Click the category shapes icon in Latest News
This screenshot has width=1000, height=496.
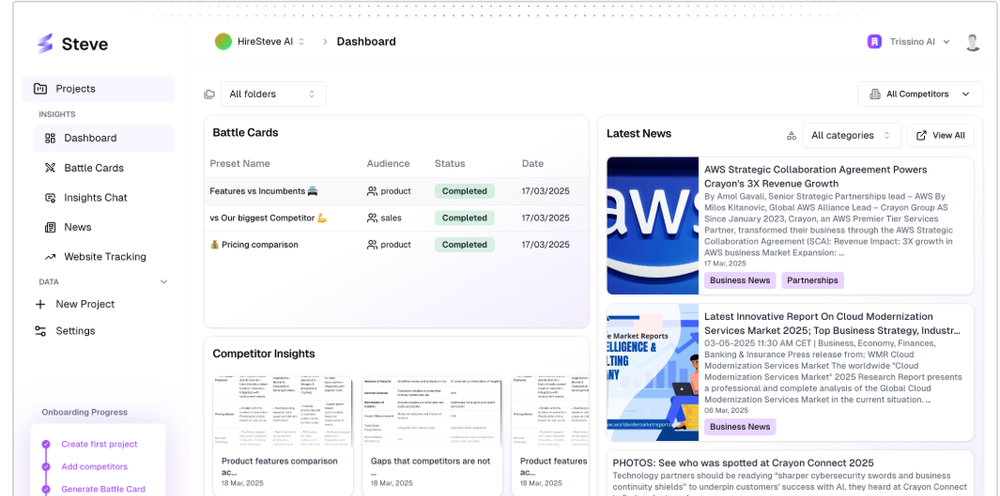pyautogui.click(x=791, y=136)
